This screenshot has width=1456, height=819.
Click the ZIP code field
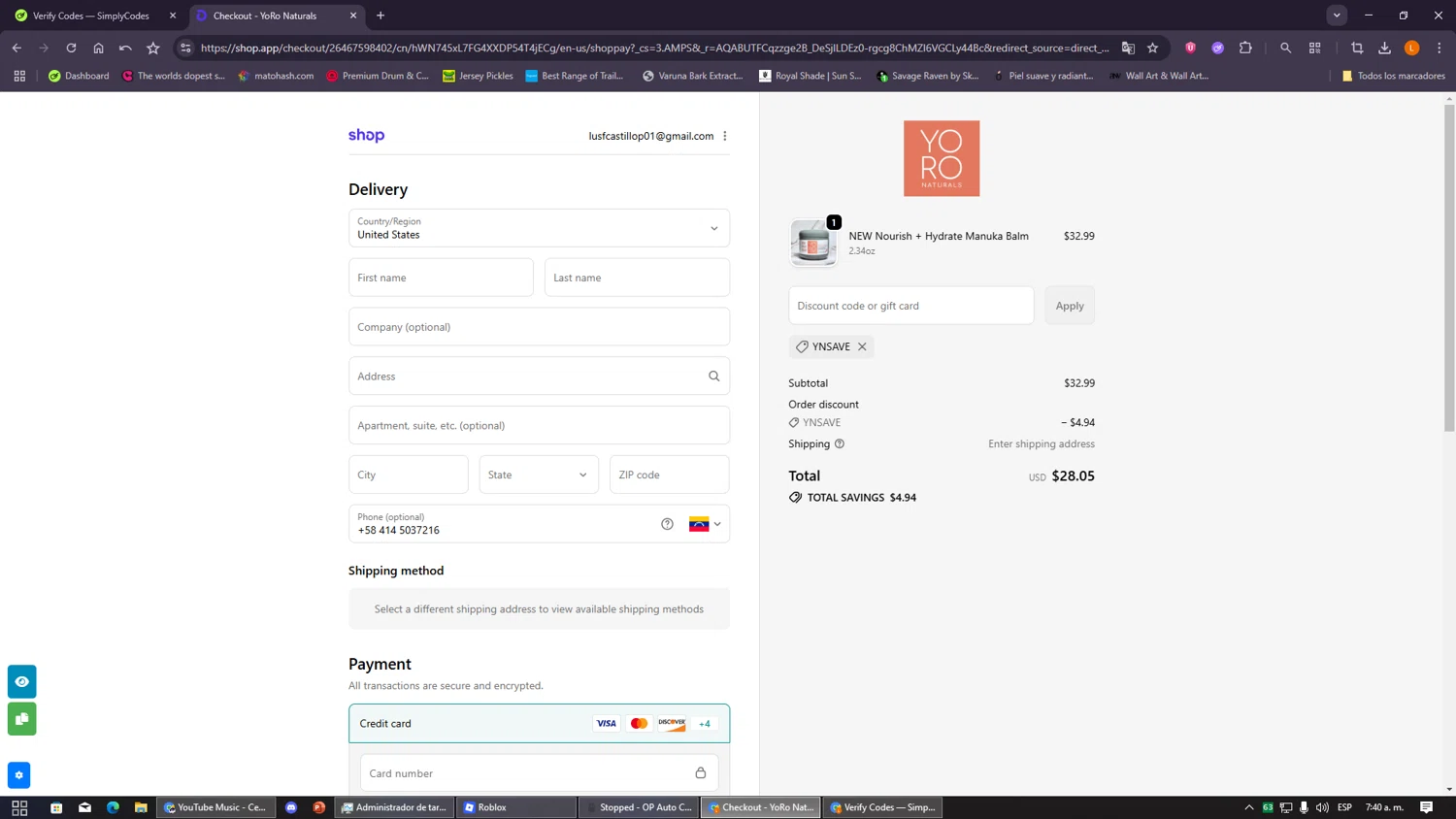[669, 475]
